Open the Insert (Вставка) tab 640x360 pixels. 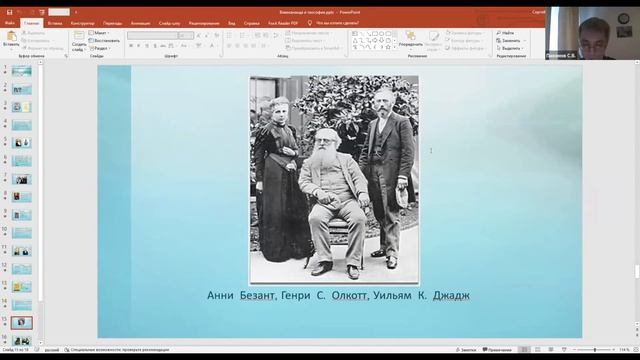click(55, 23)
